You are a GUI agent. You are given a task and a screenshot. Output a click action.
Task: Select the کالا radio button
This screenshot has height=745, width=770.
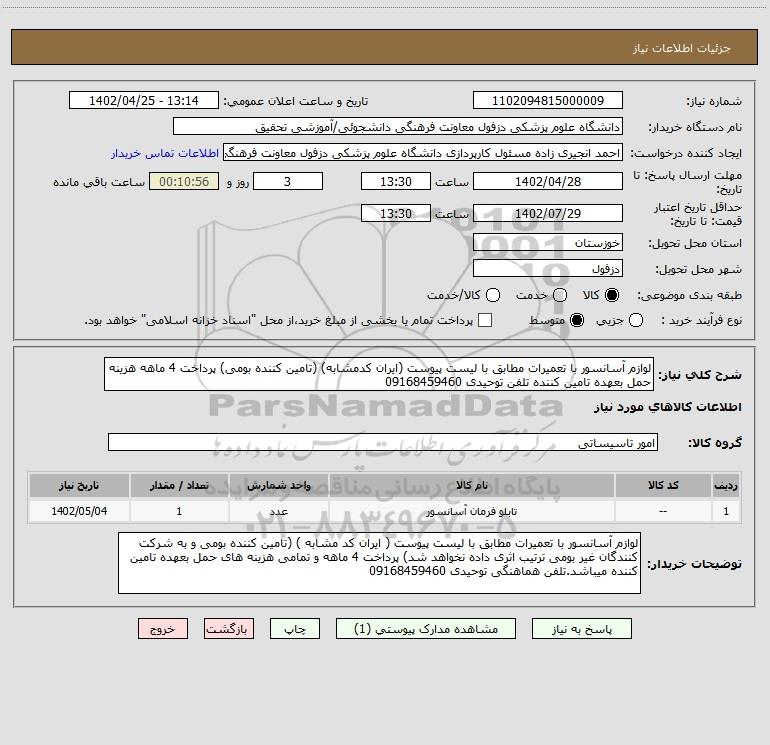[x=612, y=295]
